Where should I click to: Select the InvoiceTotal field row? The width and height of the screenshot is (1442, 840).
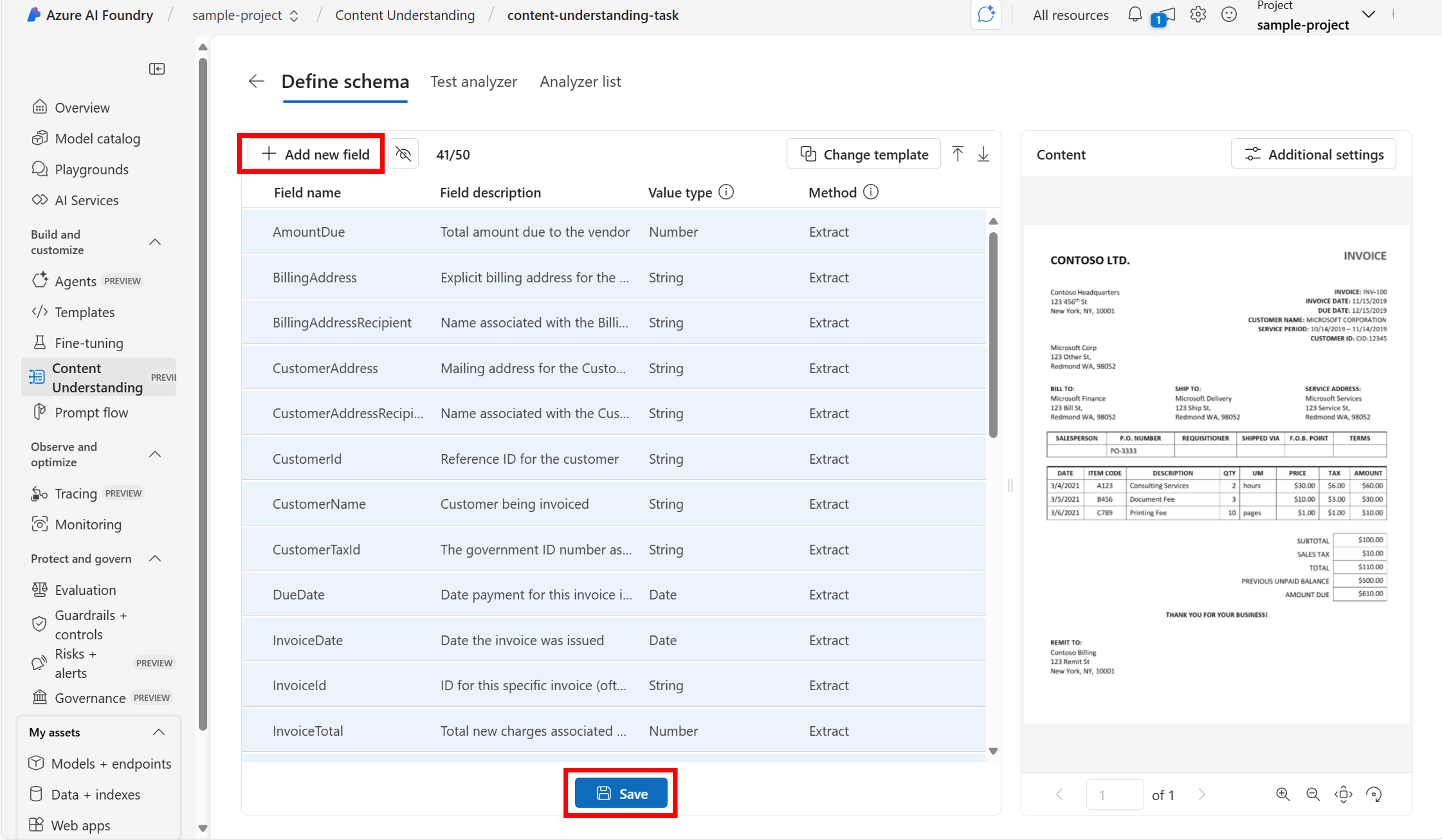[x=613, y=731]
